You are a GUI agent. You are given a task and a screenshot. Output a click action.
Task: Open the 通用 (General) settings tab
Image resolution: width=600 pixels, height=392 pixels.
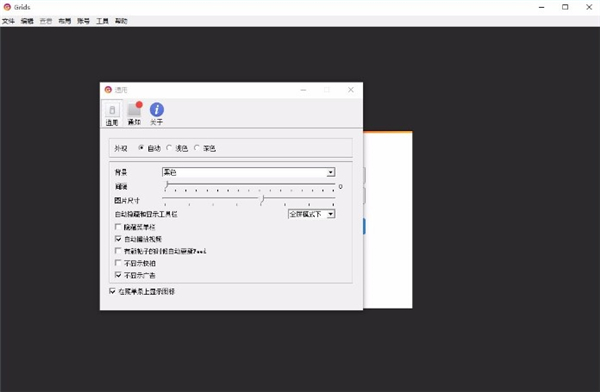point(112,114)
